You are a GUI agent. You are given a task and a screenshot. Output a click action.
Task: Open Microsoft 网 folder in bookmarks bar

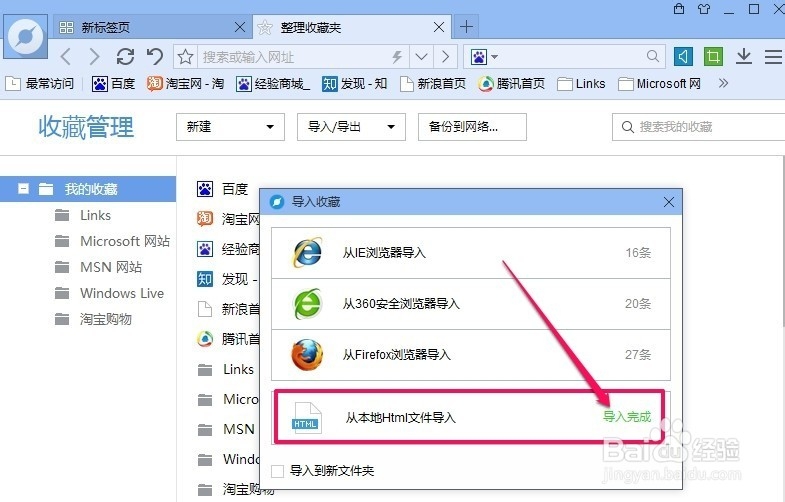pos(659,84)
